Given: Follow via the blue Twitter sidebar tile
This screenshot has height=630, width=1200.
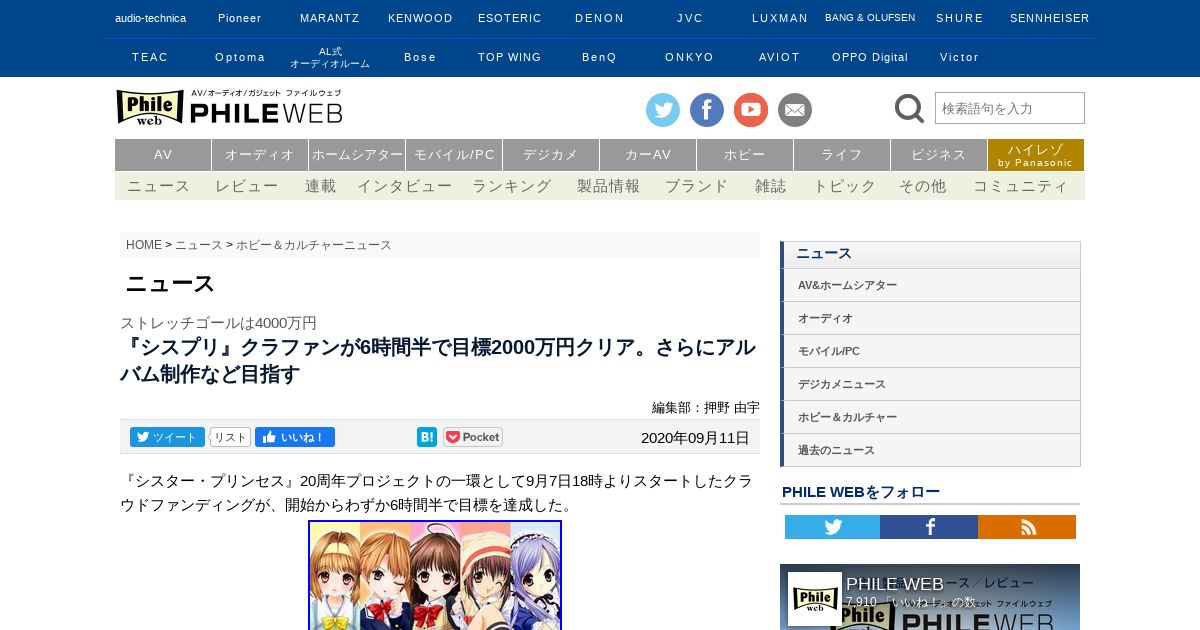Looking at the screenshot, I should (832, 527).
